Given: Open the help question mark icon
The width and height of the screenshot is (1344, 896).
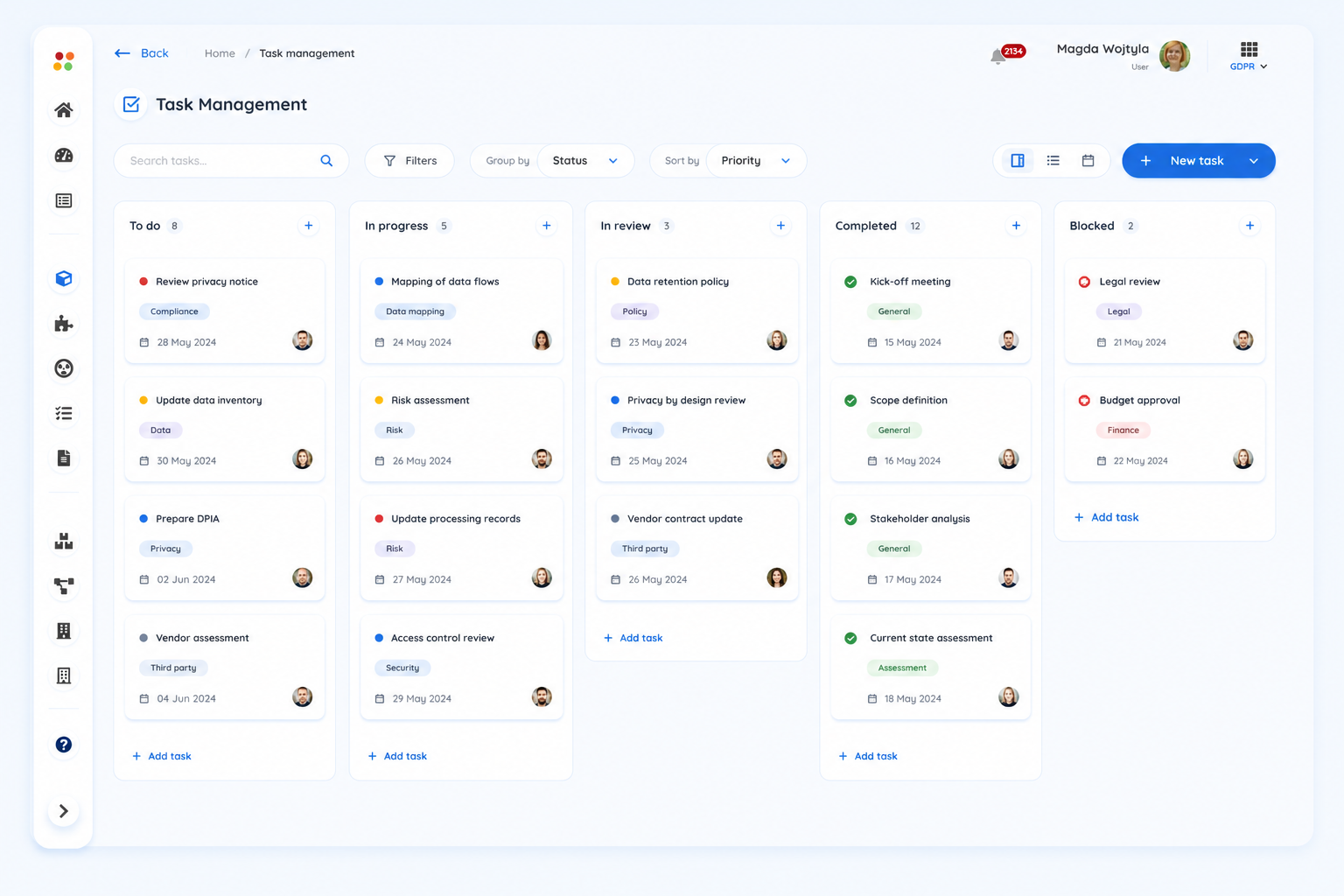Looking at the screenshot, I should click(x=64, y=745).
